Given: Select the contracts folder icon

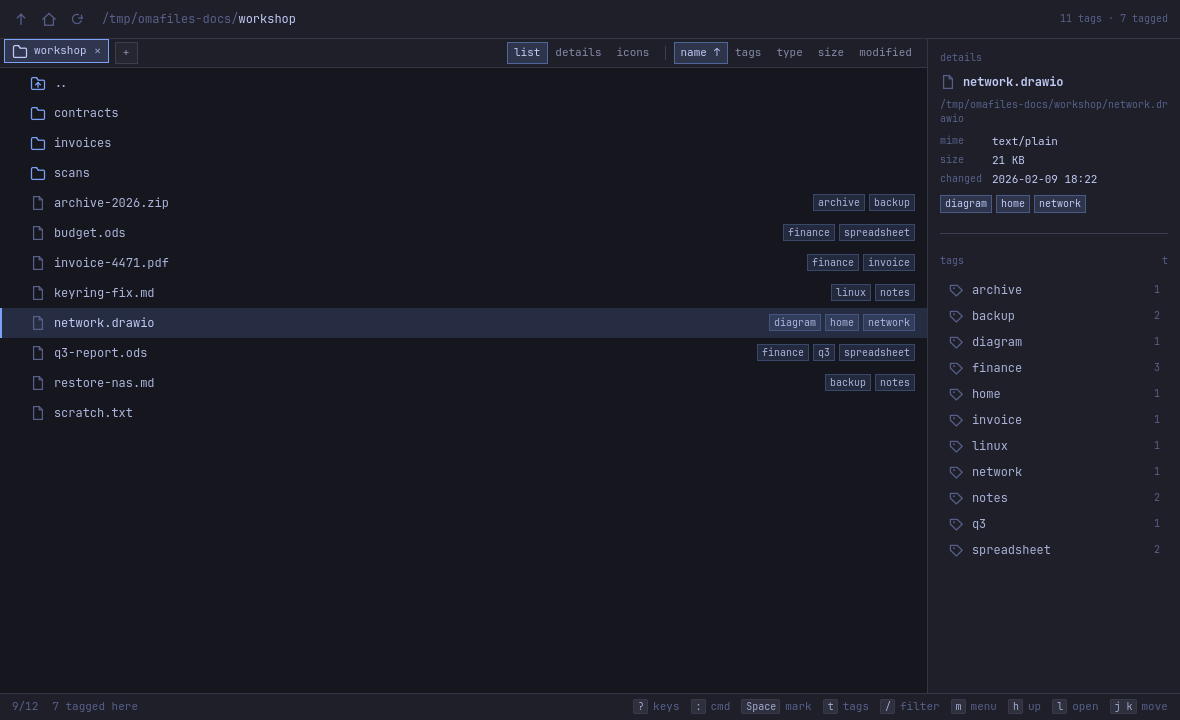Looking at the screenshot, I should pyautogui.click(x=38, y=114).
